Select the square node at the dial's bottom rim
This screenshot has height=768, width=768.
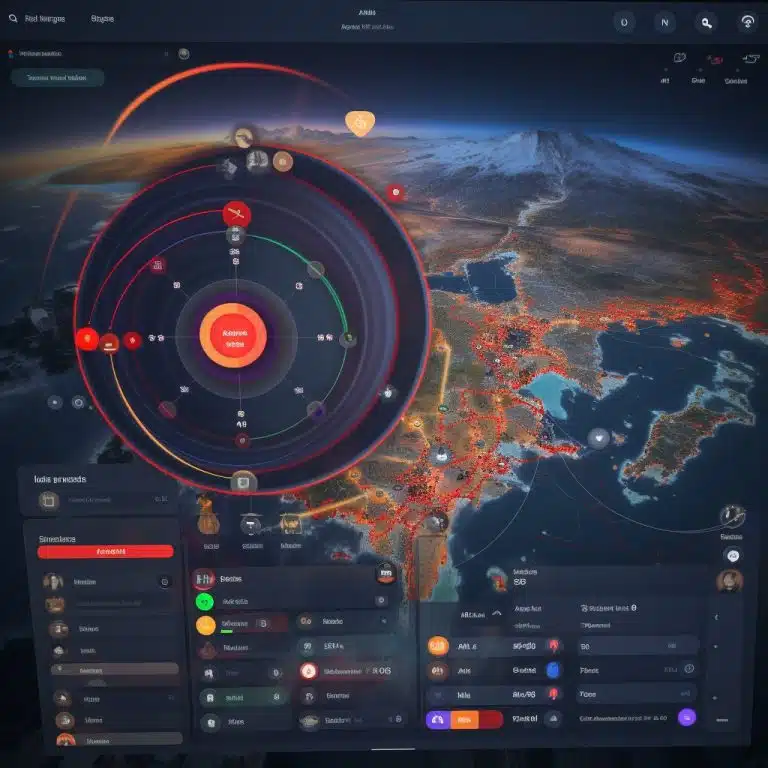point(243,482)
